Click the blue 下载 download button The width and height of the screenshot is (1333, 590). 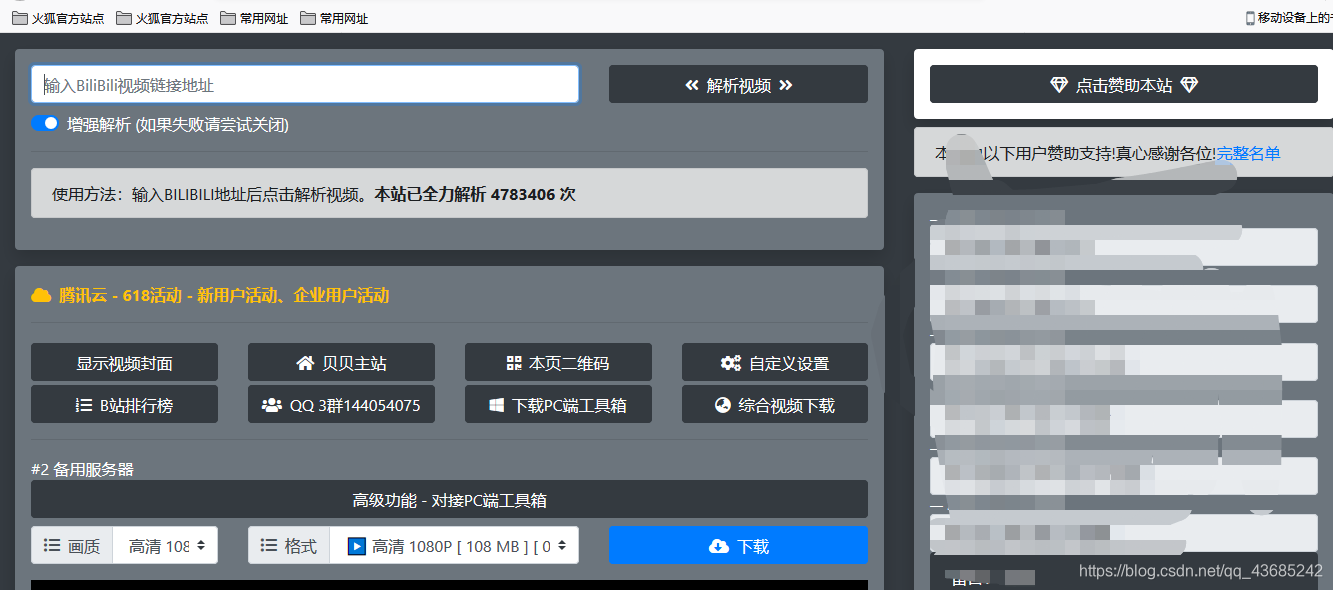pyautogui.click(x=738, y=545)
